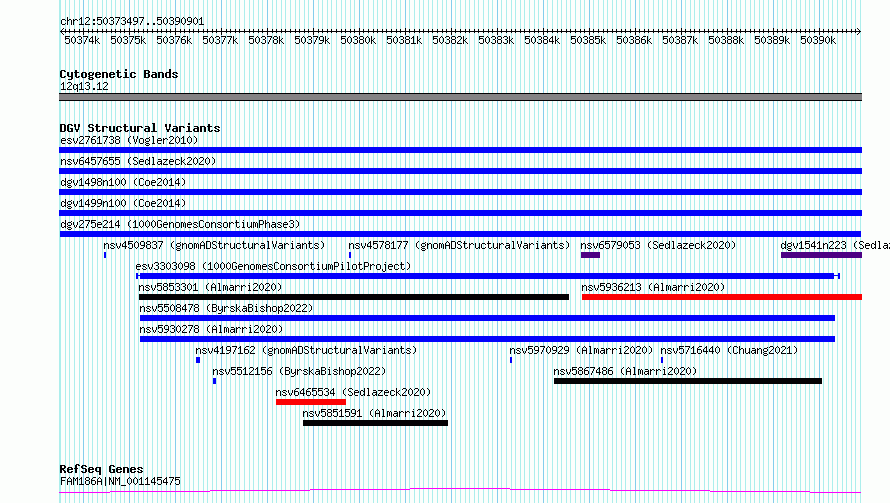Viewport: 890px width, 503px height.
Task: Click the blue esv3303098 variant bar
Action: tap(488, 276)
